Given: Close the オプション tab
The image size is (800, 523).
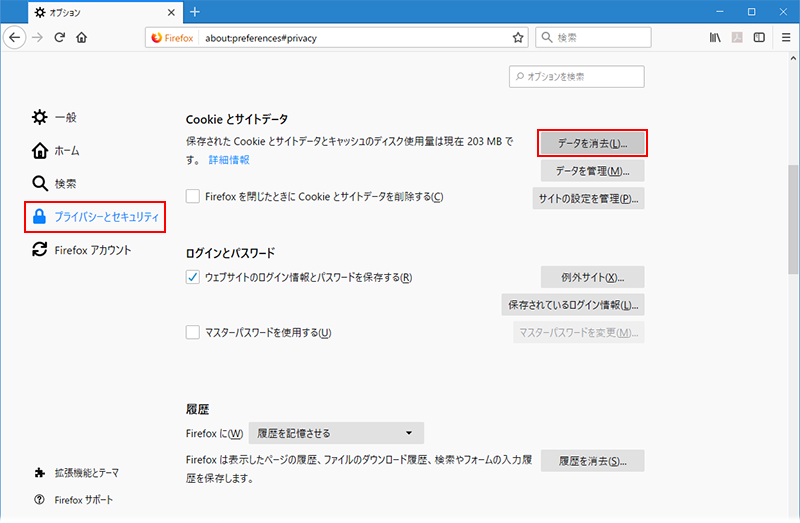Looking at the screenshot, I should [171, 12].
